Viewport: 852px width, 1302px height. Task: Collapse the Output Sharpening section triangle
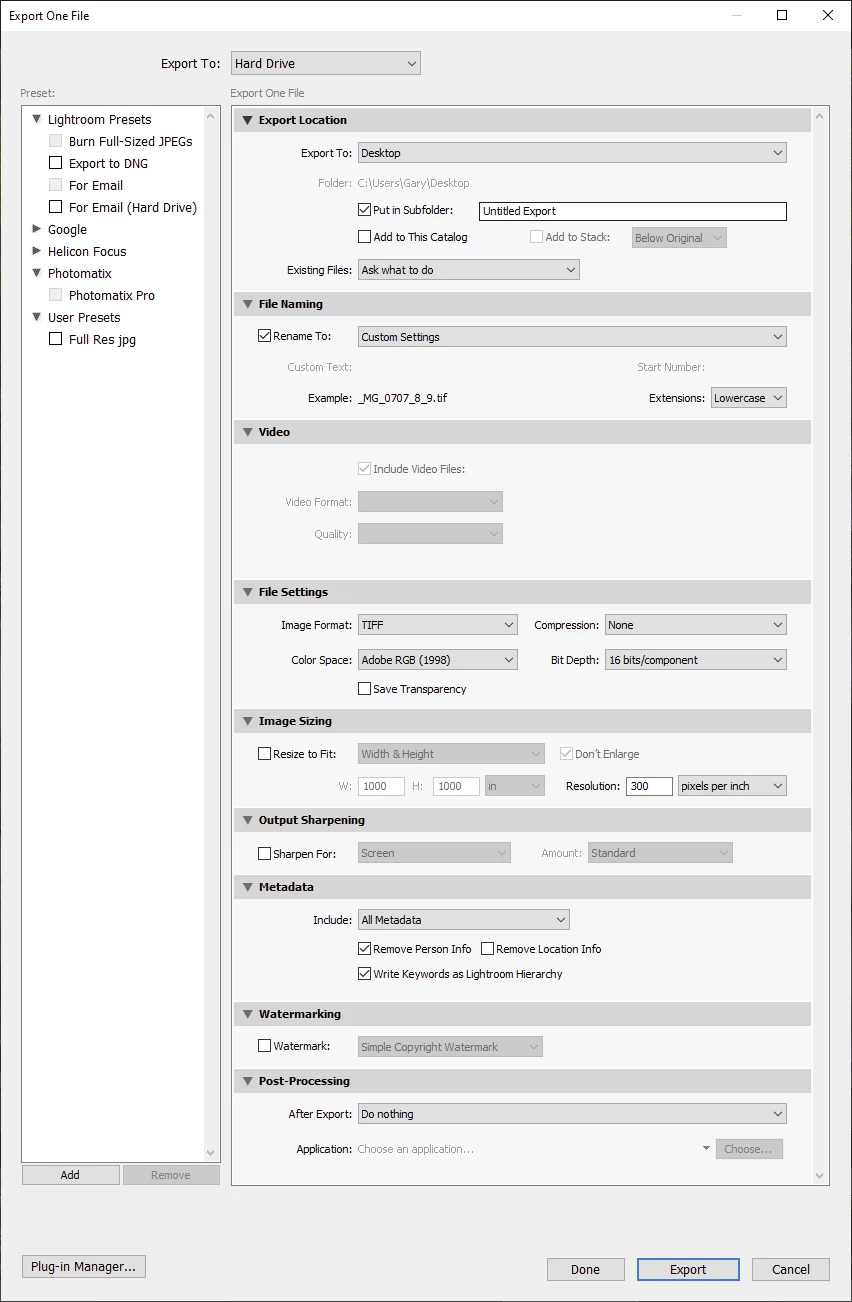coord(248,820)
